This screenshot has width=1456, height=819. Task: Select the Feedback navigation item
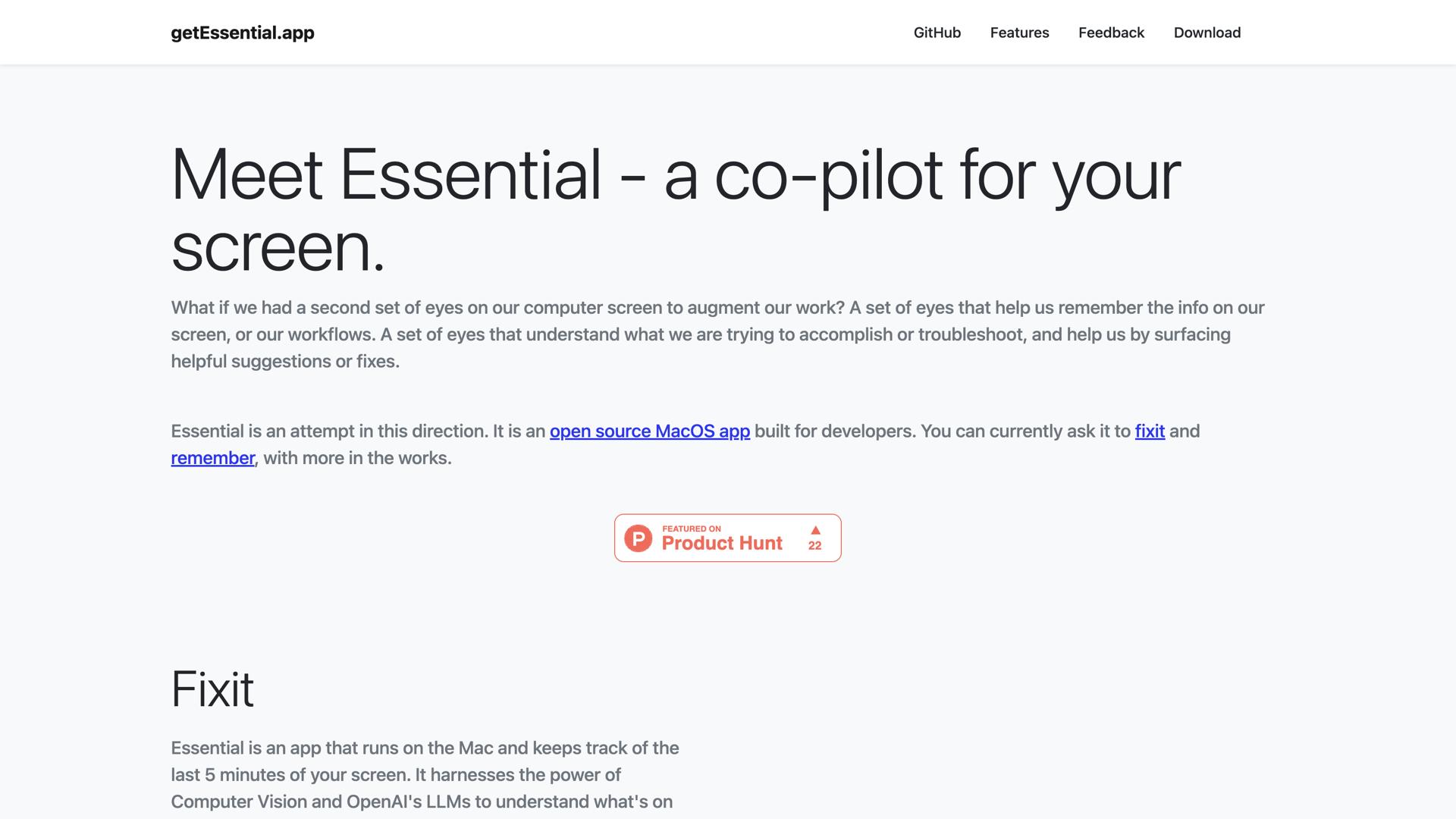coord(1111,33)
